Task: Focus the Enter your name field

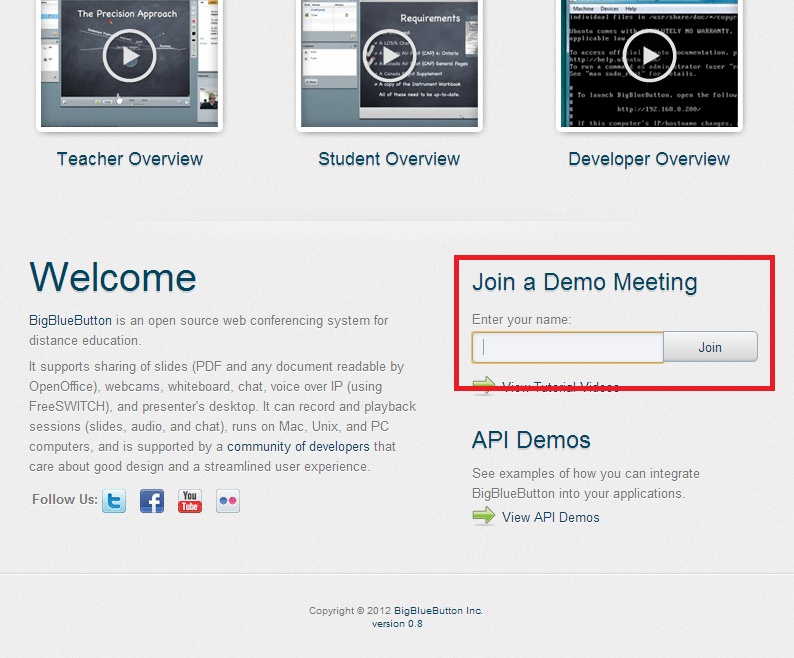Action: pos(568,347)
